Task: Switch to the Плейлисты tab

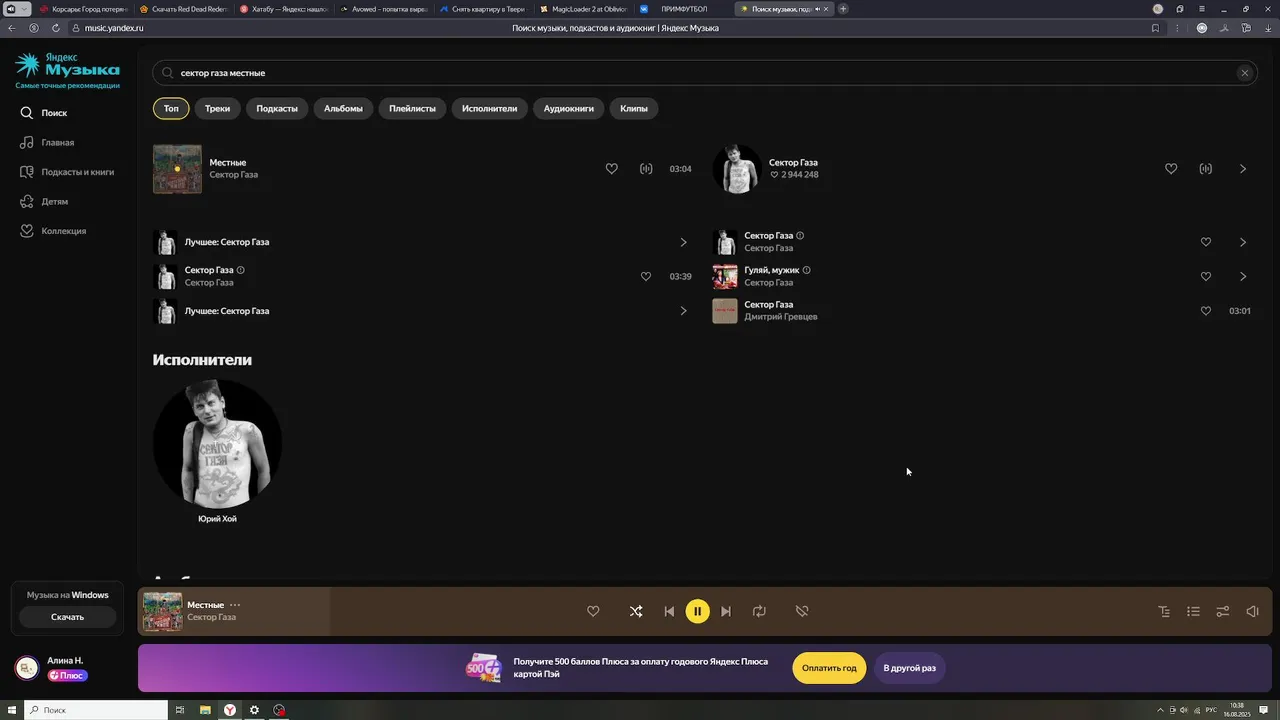Action: (x=412, y=108)
